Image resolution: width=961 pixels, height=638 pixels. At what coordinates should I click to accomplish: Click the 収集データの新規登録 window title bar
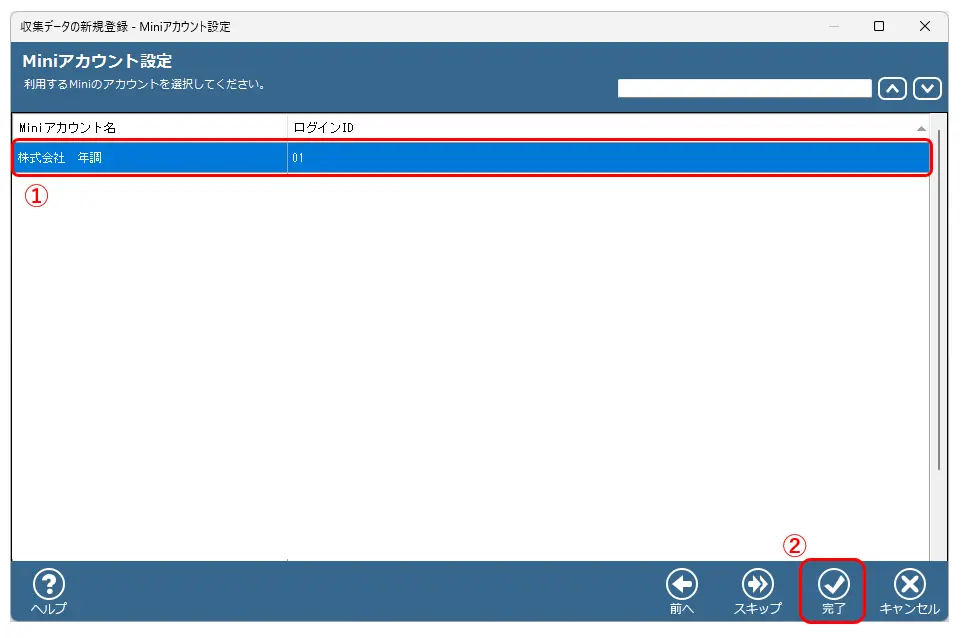click(x=400, y=27)
